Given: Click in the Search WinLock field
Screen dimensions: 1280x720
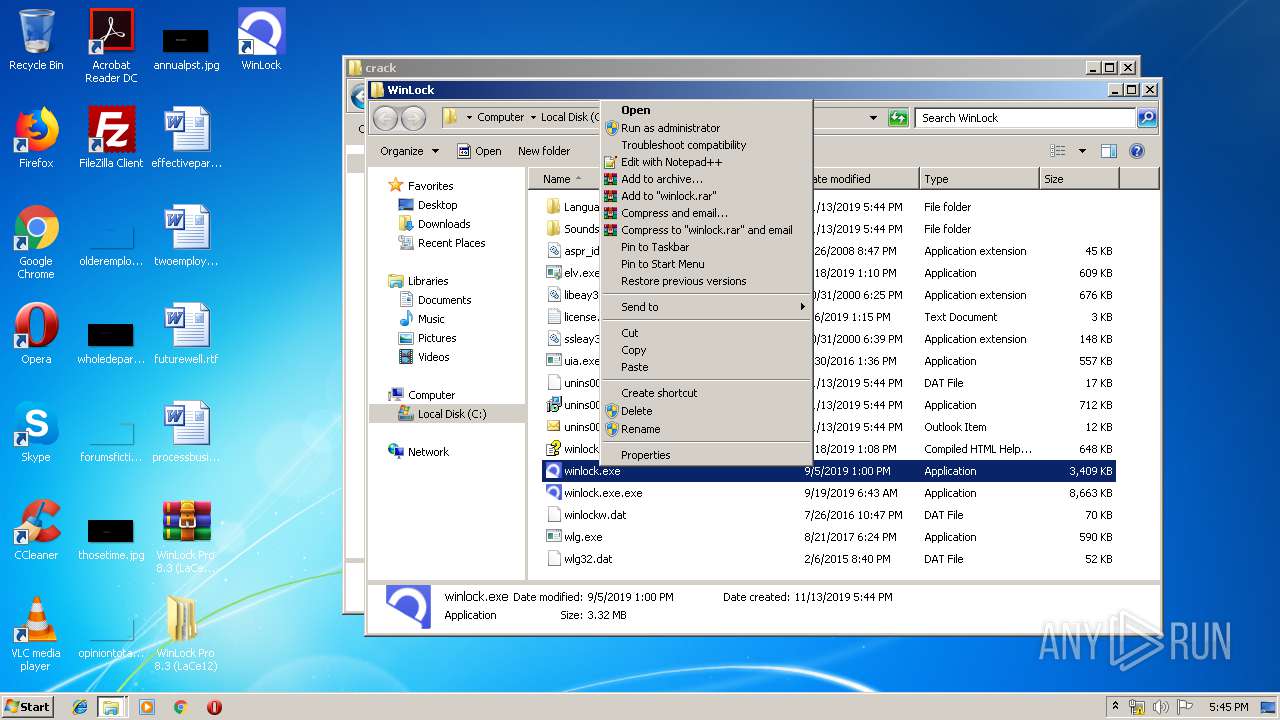Looking at the screenshot, I should coord(1026,118).
